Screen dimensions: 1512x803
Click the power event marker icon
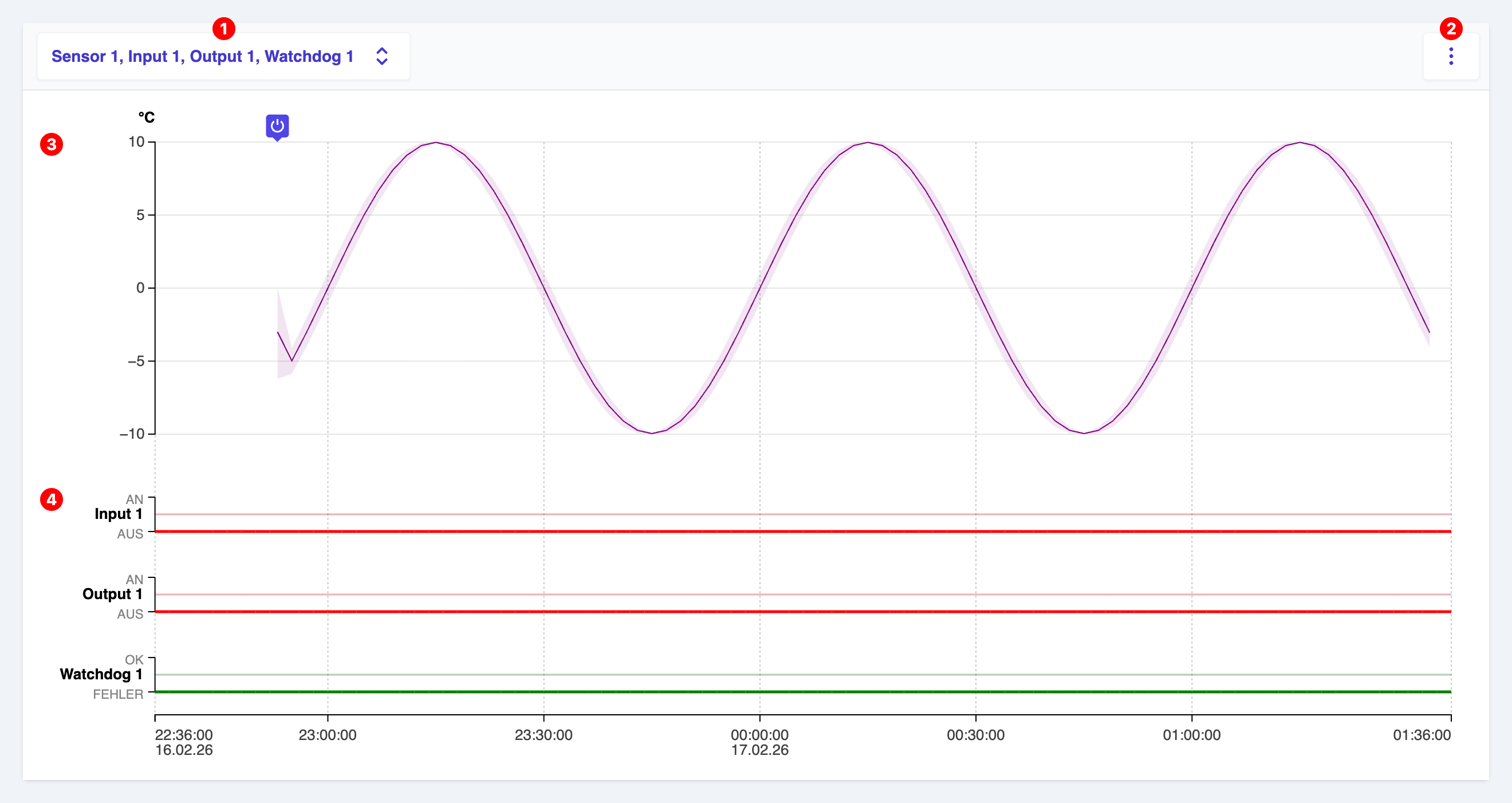click(277, 127)
